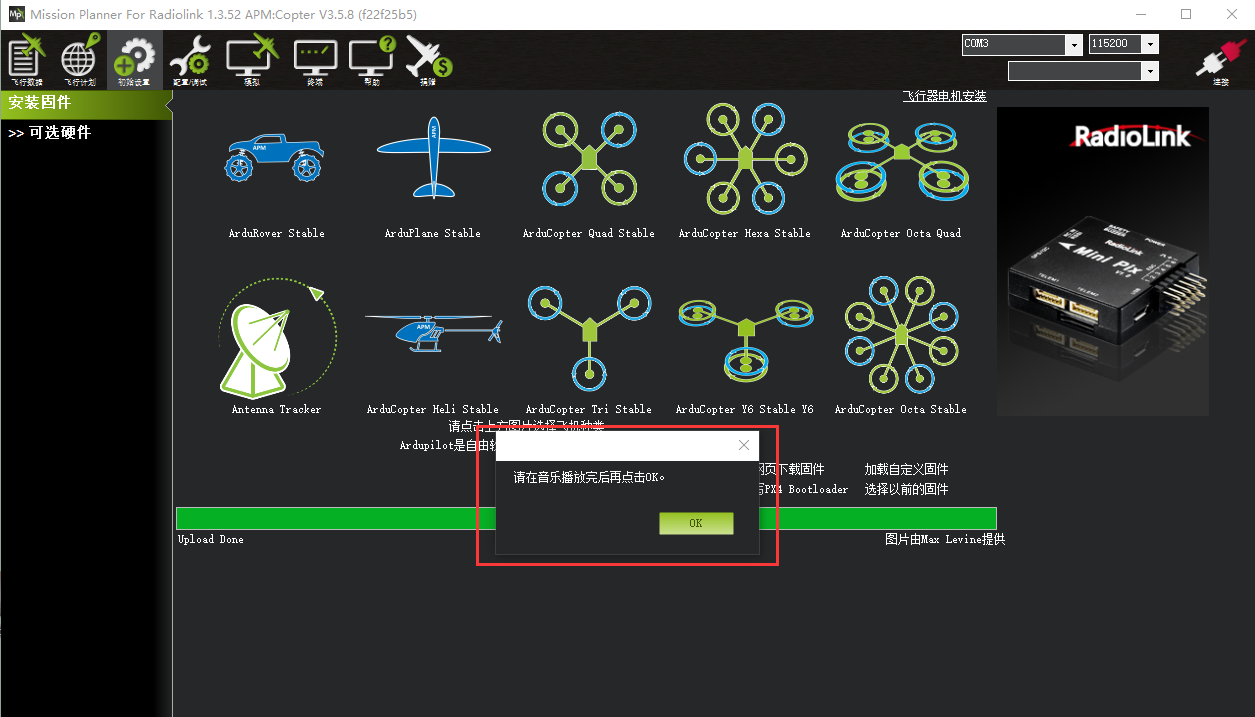The image size is (1255, 717).
Task: Click OK in the music prompt dialog
Action: pos(696,523)
